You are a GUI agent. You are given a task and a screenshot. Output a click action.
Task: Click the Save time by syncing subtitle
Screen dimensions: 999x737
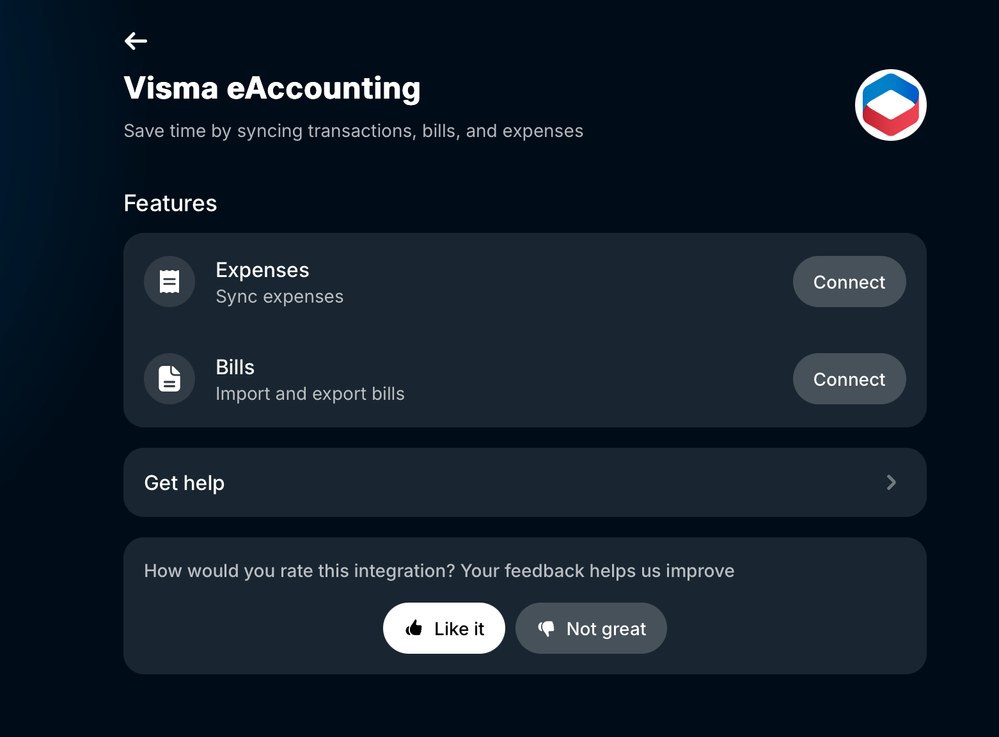pyautogui.click(x=353, y=131)
